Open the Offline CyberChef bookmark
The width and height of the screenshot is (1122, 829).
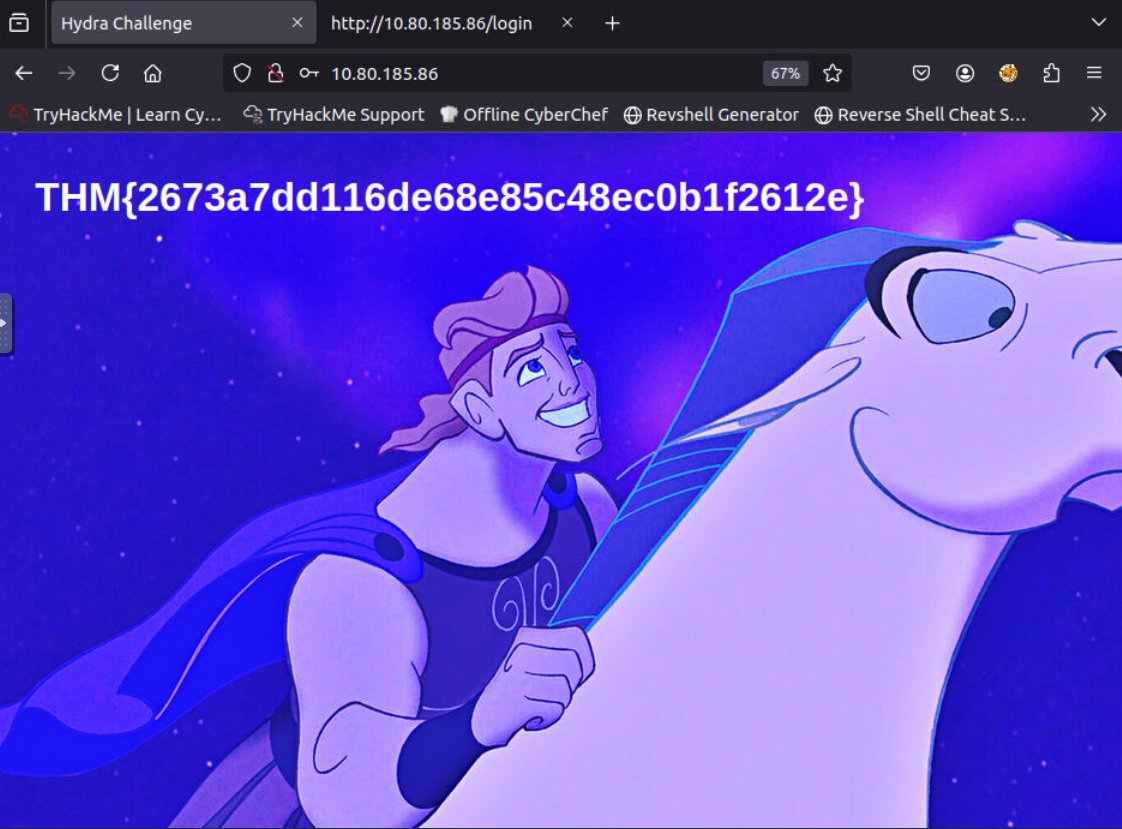524,114
